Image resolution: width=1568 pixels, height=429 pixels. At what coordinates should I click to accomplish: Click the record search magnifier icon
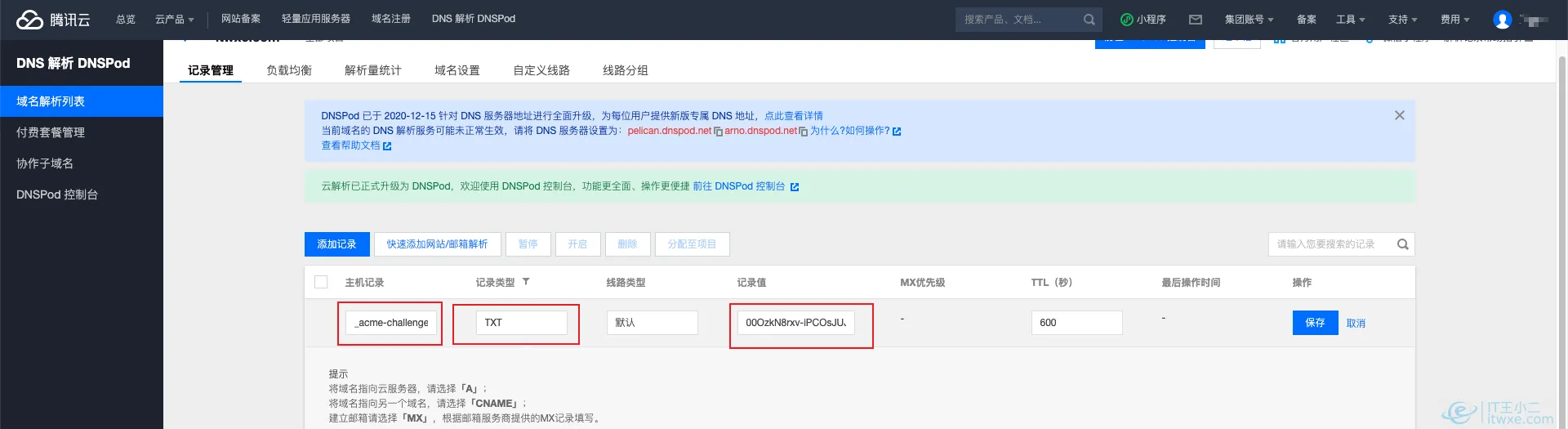click(x=1402, y=244)
